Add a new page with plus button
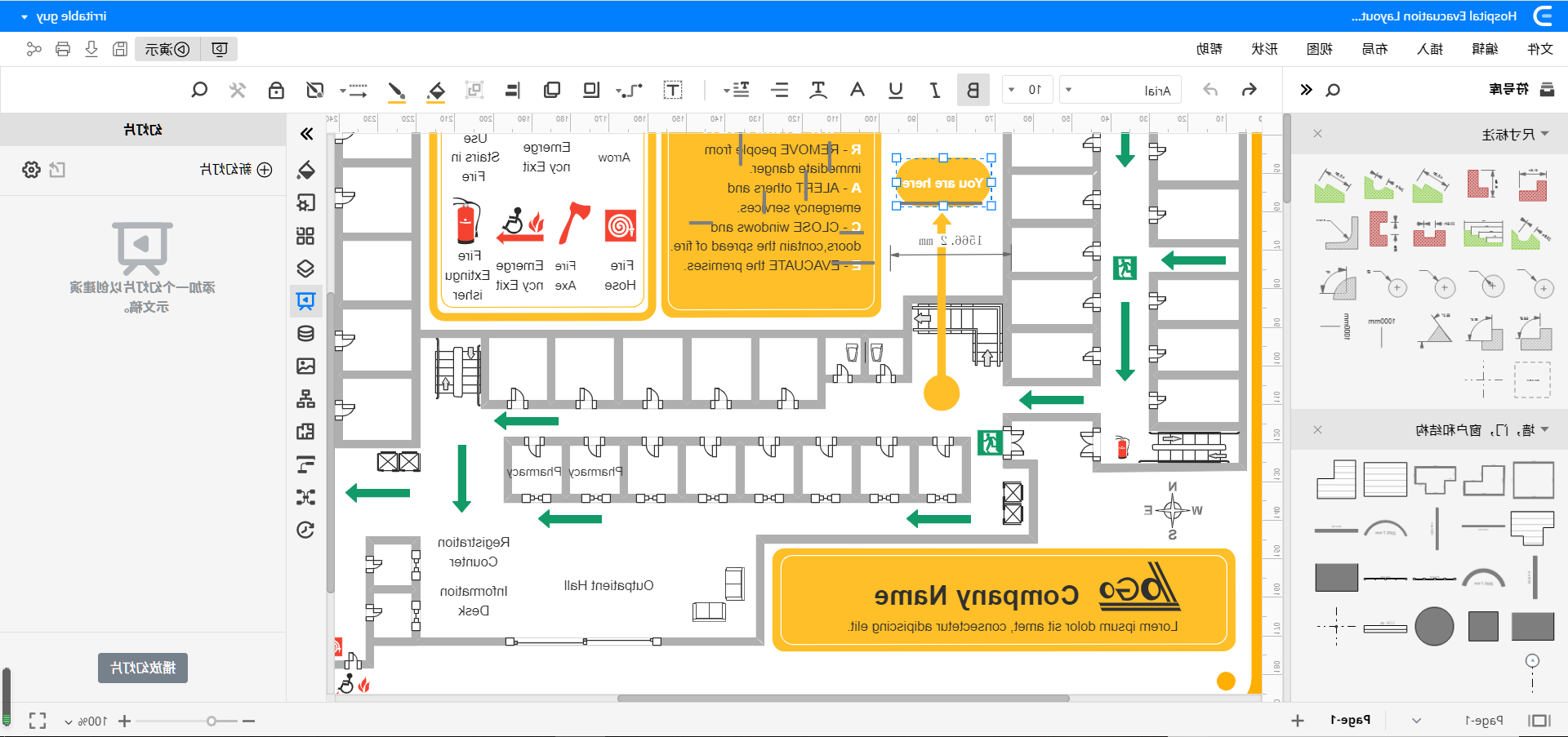 click(1298, 721)
